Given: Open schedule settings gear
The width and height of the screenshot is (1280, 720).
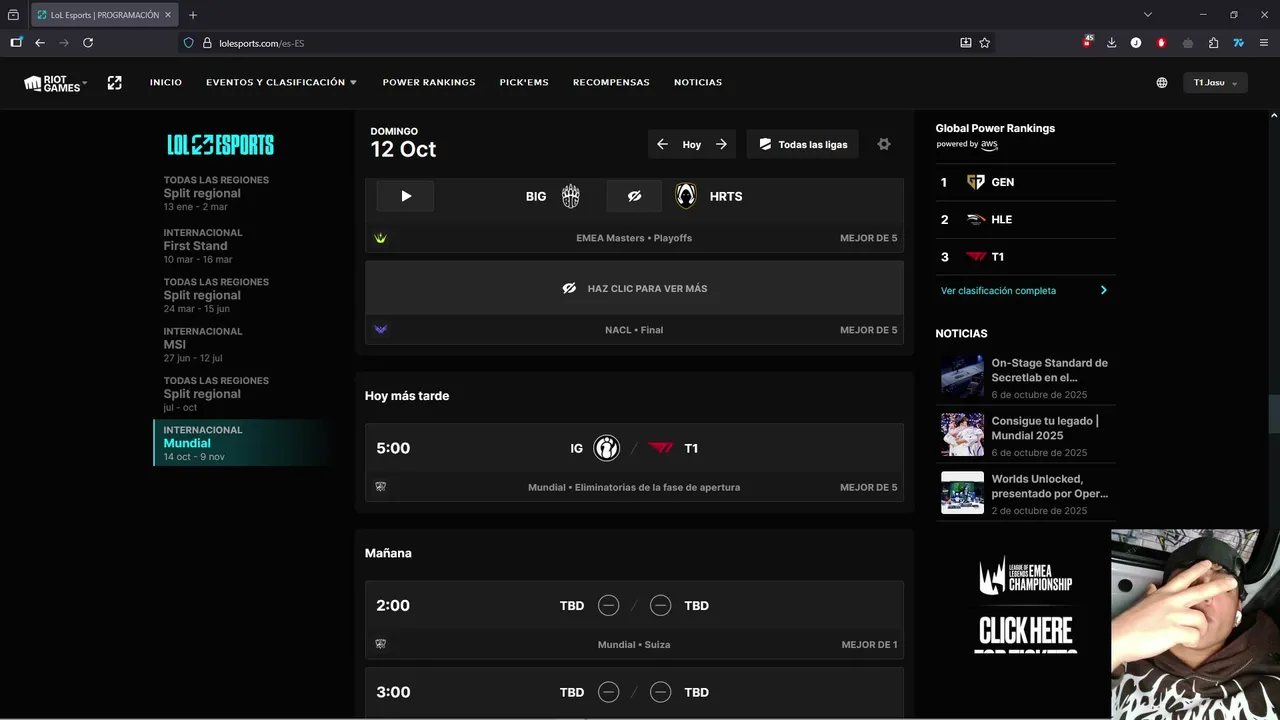Looking at the screenshot, I should [884, 144].
